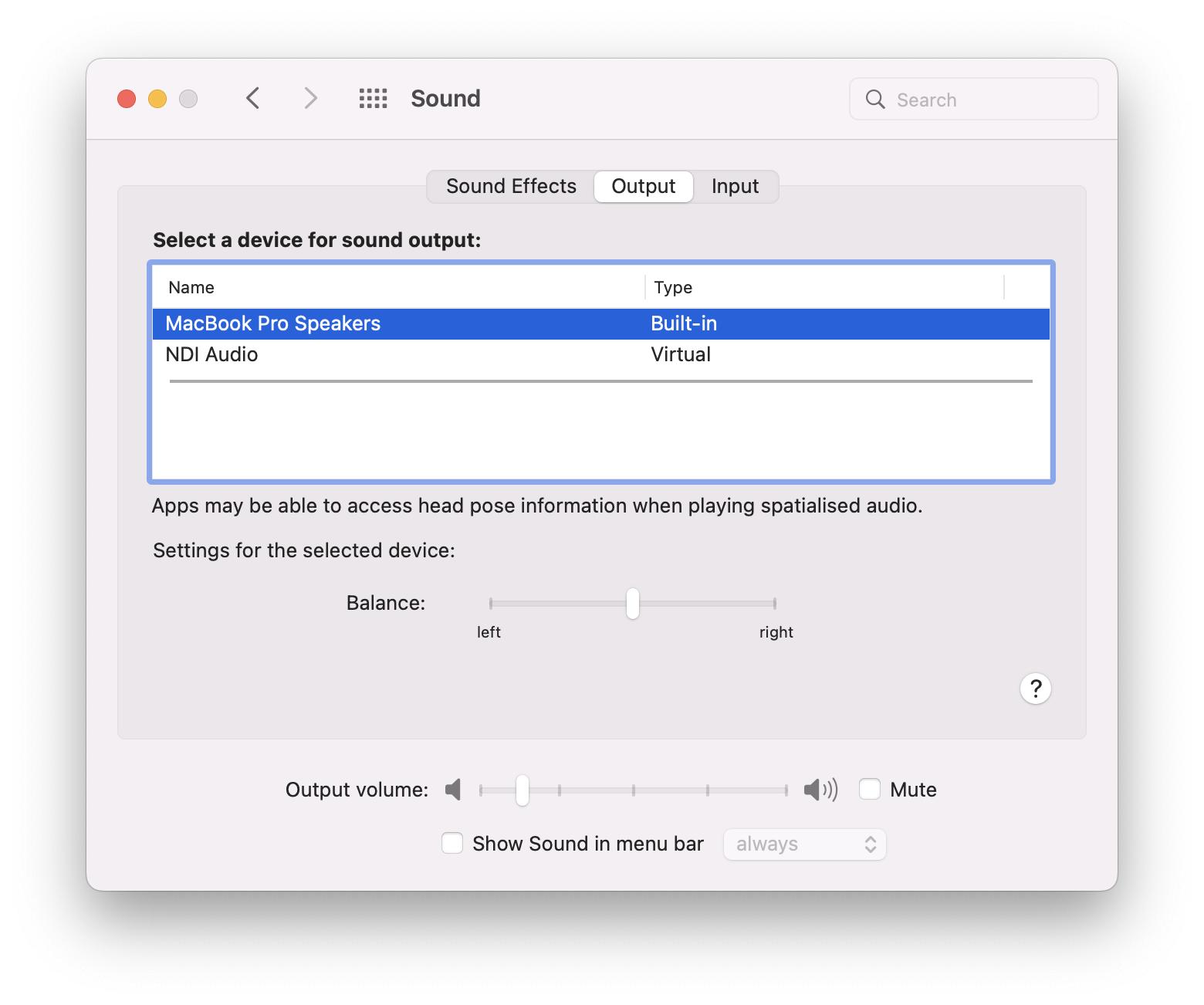Open help with the question mark button

click(x=1035, y=689)
